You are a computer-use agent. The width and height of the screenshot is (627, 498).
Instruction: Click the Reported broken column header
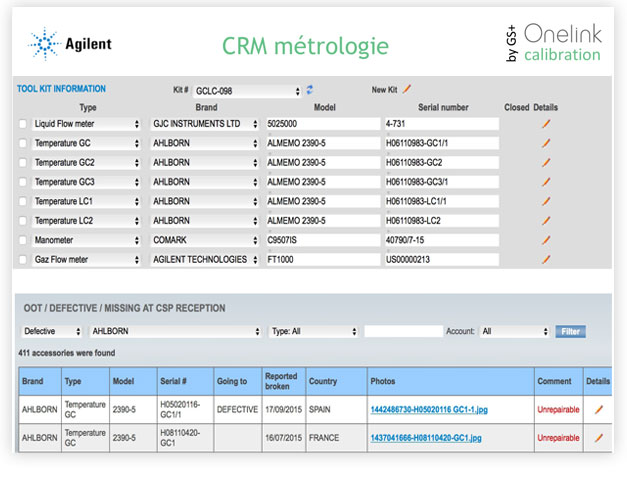click(x=284, y=382)
